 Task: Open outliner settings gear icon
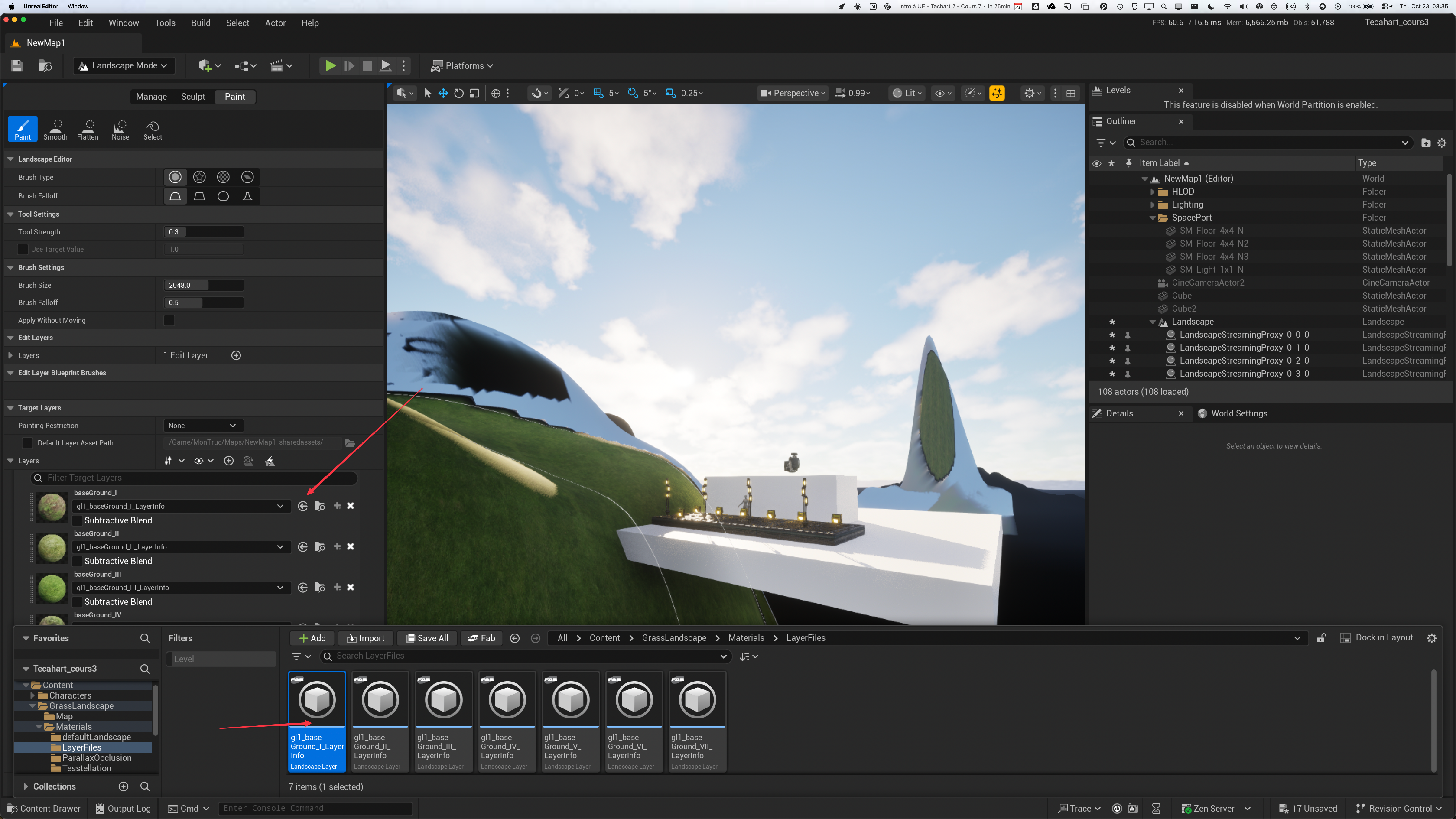[1442, 143]
